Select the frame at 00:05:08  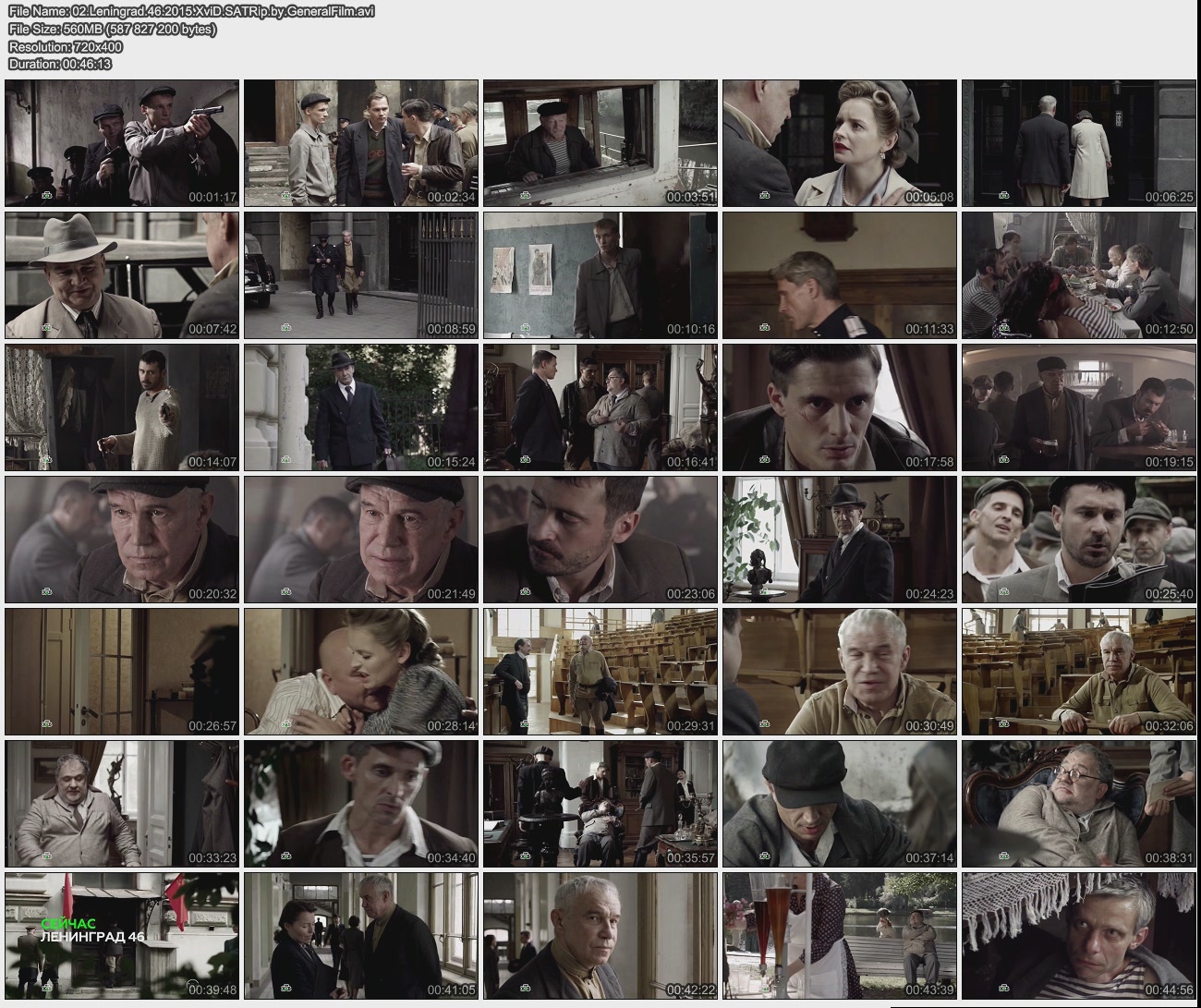pyautogui.click(x=839, y=143)
